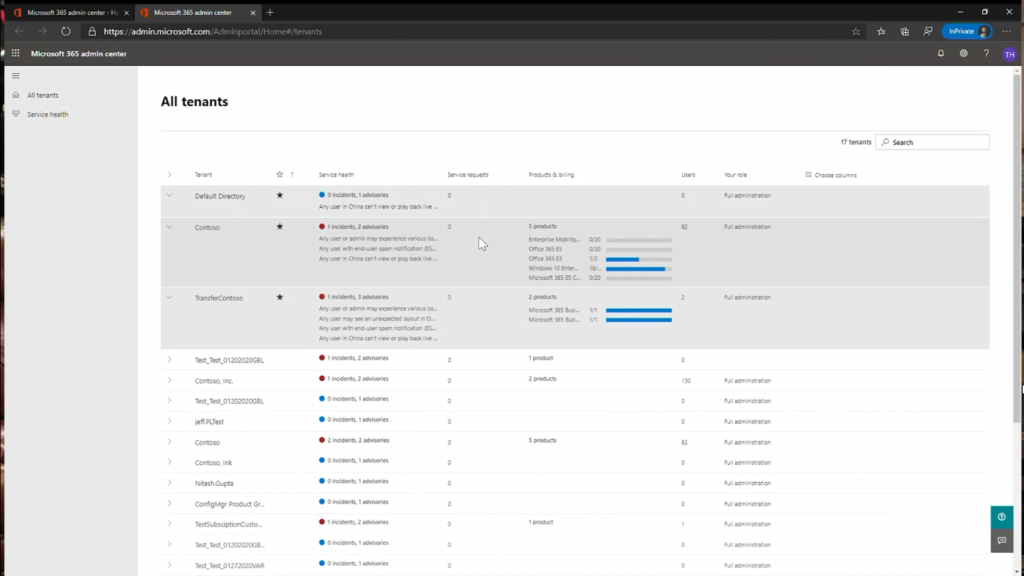Expand the ConfigMgr Product Gr... row
Screen dimensions: 1024x576
point(169,504)
